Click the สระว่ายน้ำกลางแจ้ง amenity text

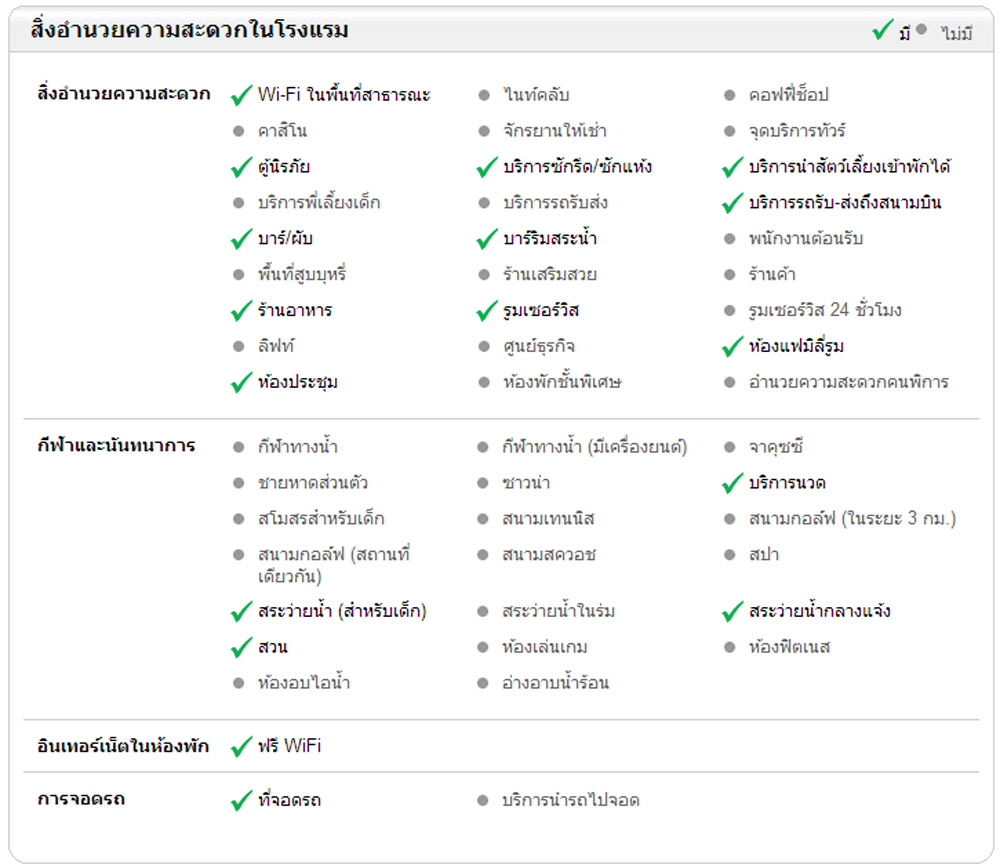pos(820,611)
